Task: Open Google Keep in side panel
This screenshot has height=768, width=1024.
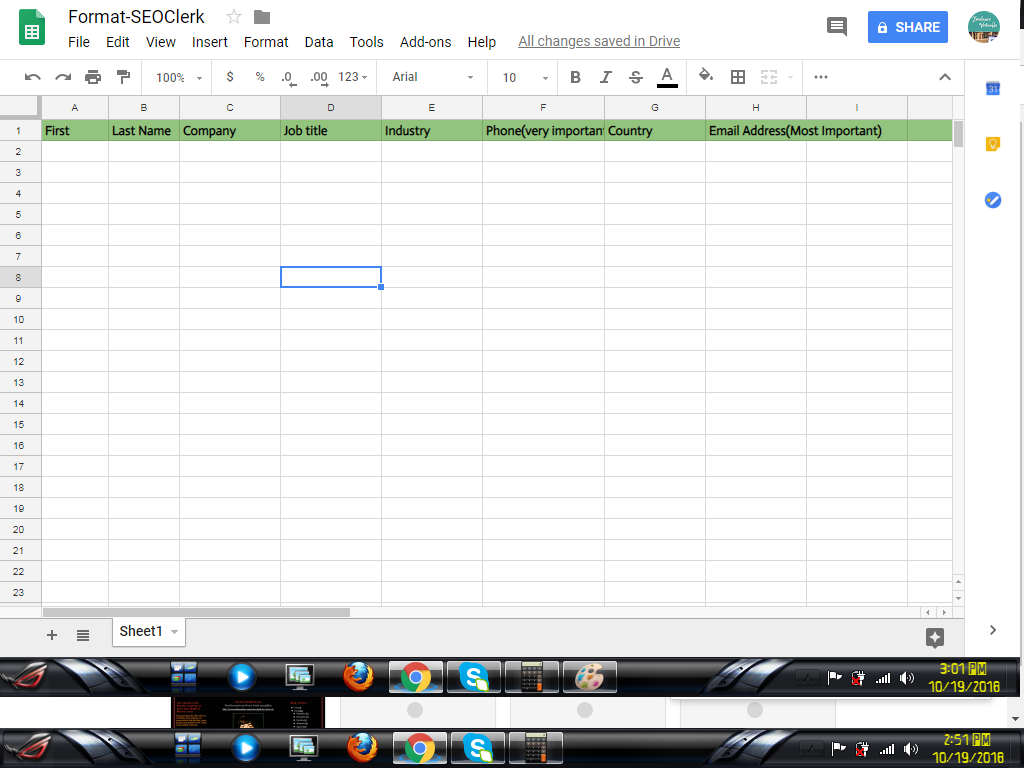Action: 993,144
